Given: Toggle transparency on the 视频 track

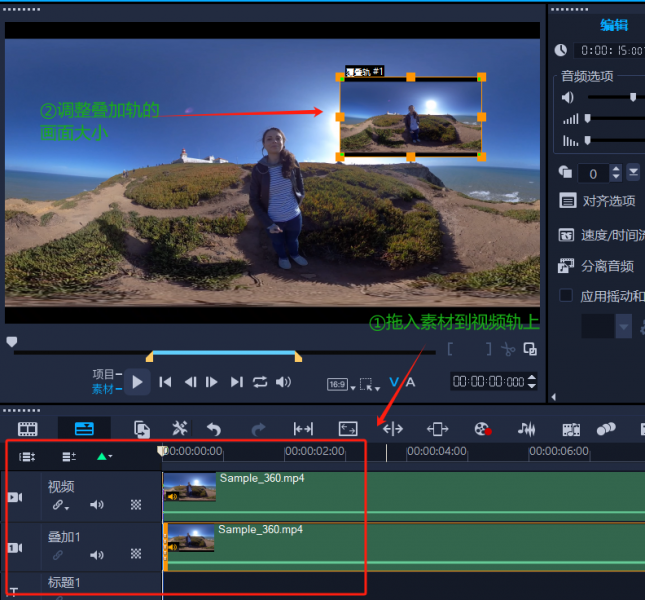Looking at the screenshot, I should [136, 506].
